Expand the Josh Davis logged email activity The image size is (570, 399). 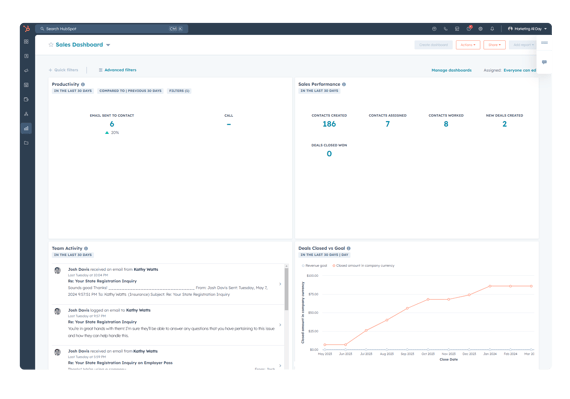[x=280, y=325]
